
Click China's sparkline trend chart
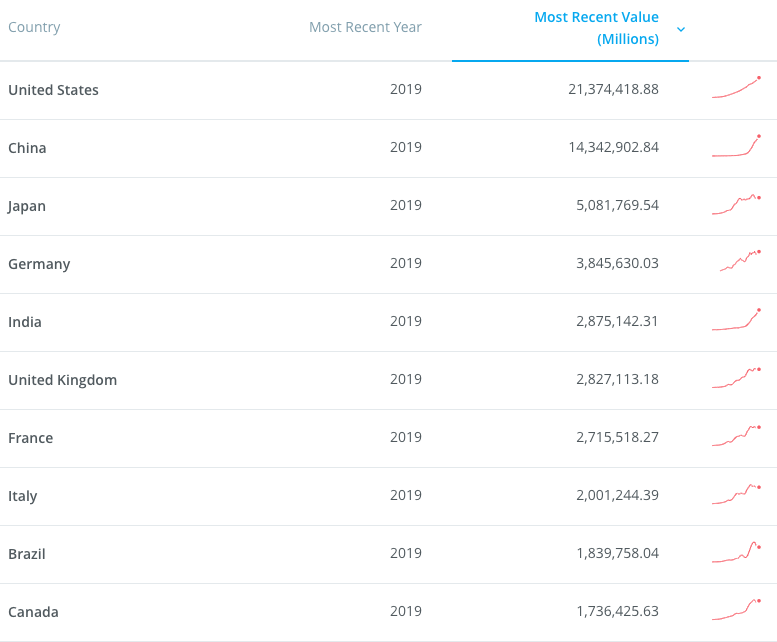pos(737,146)
